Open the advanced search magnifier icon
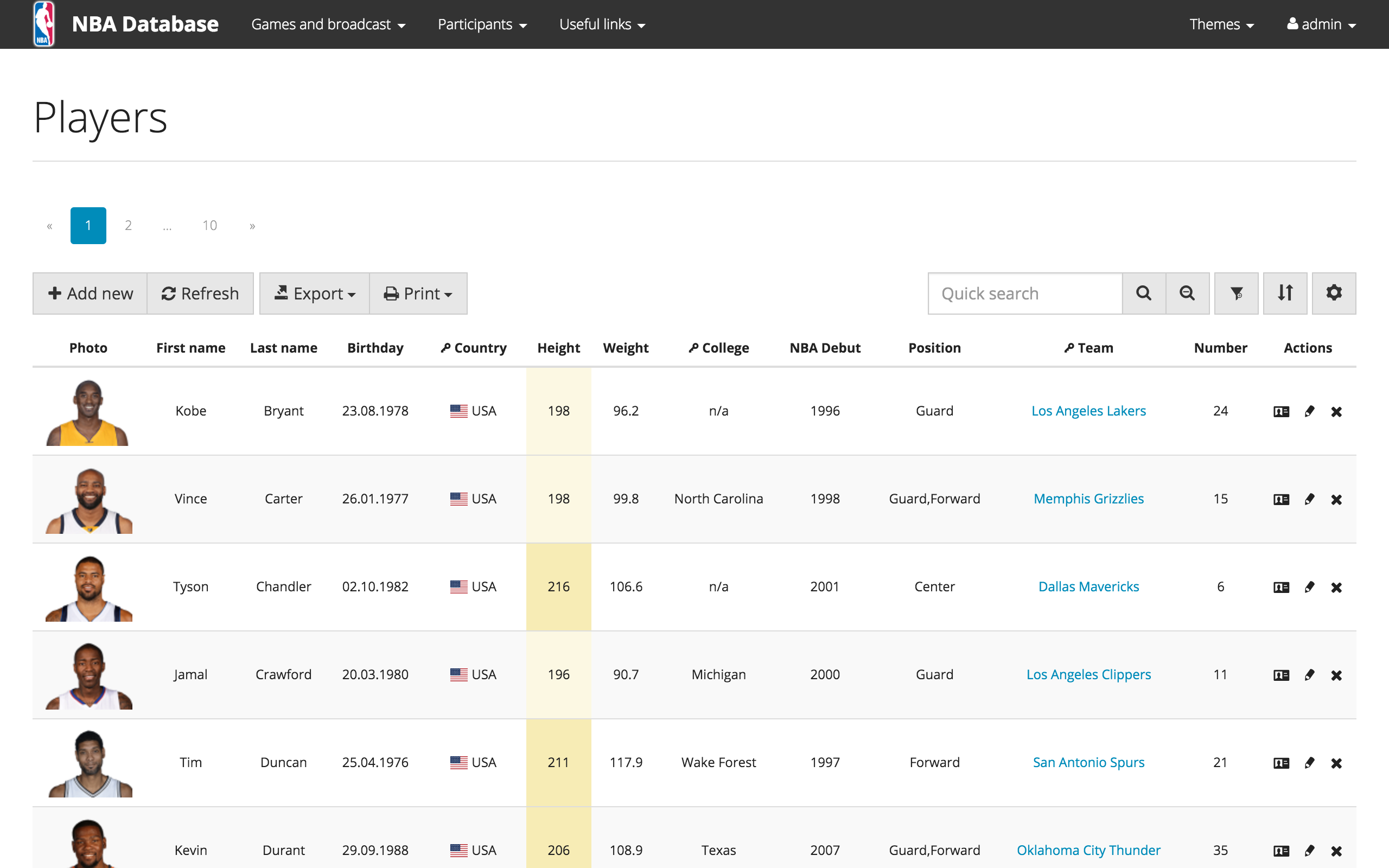This screenshot has width=1389, height=868. point(1188,293)
